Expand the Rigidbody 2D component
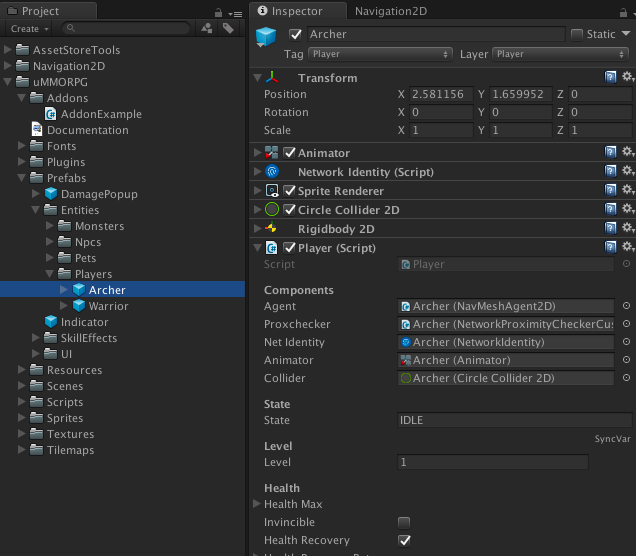This screenshot has height=556, width=636. point(257,229)
